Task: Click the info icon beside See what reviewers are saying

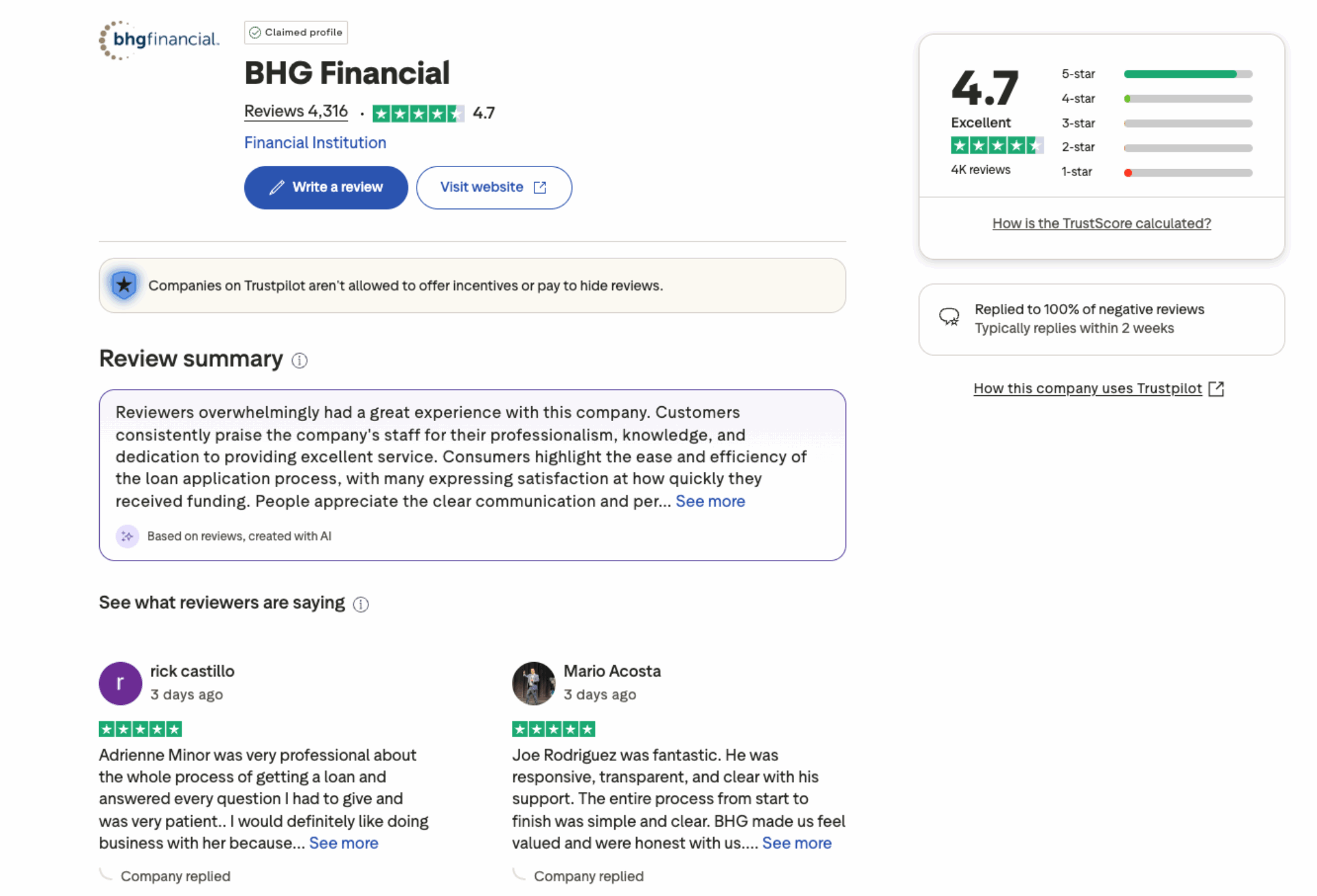Action: pyautogui.click(x=361, y=604)
